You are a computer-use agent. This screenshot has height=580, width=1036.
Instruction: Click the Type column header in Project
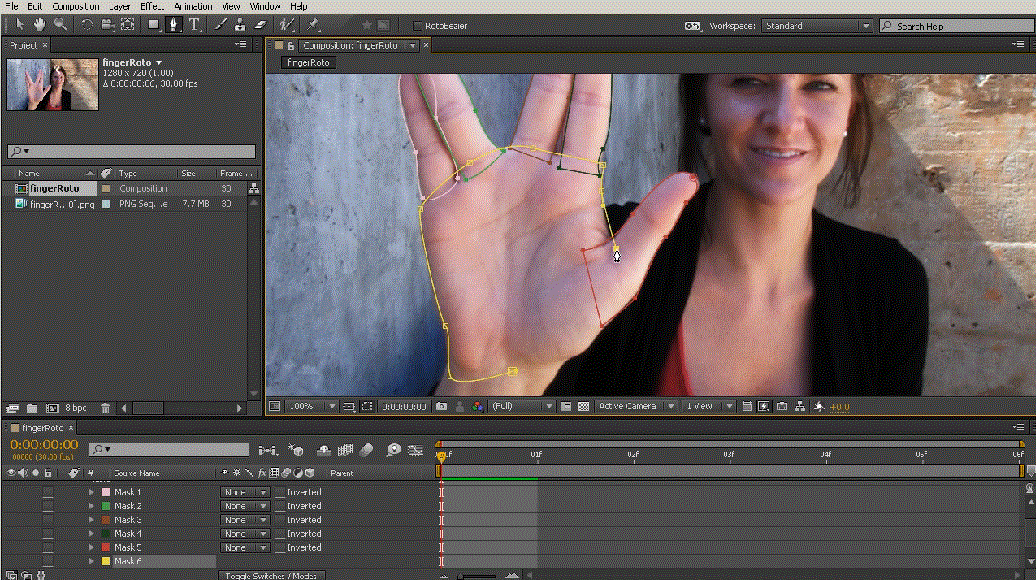(x=128, y=173)
